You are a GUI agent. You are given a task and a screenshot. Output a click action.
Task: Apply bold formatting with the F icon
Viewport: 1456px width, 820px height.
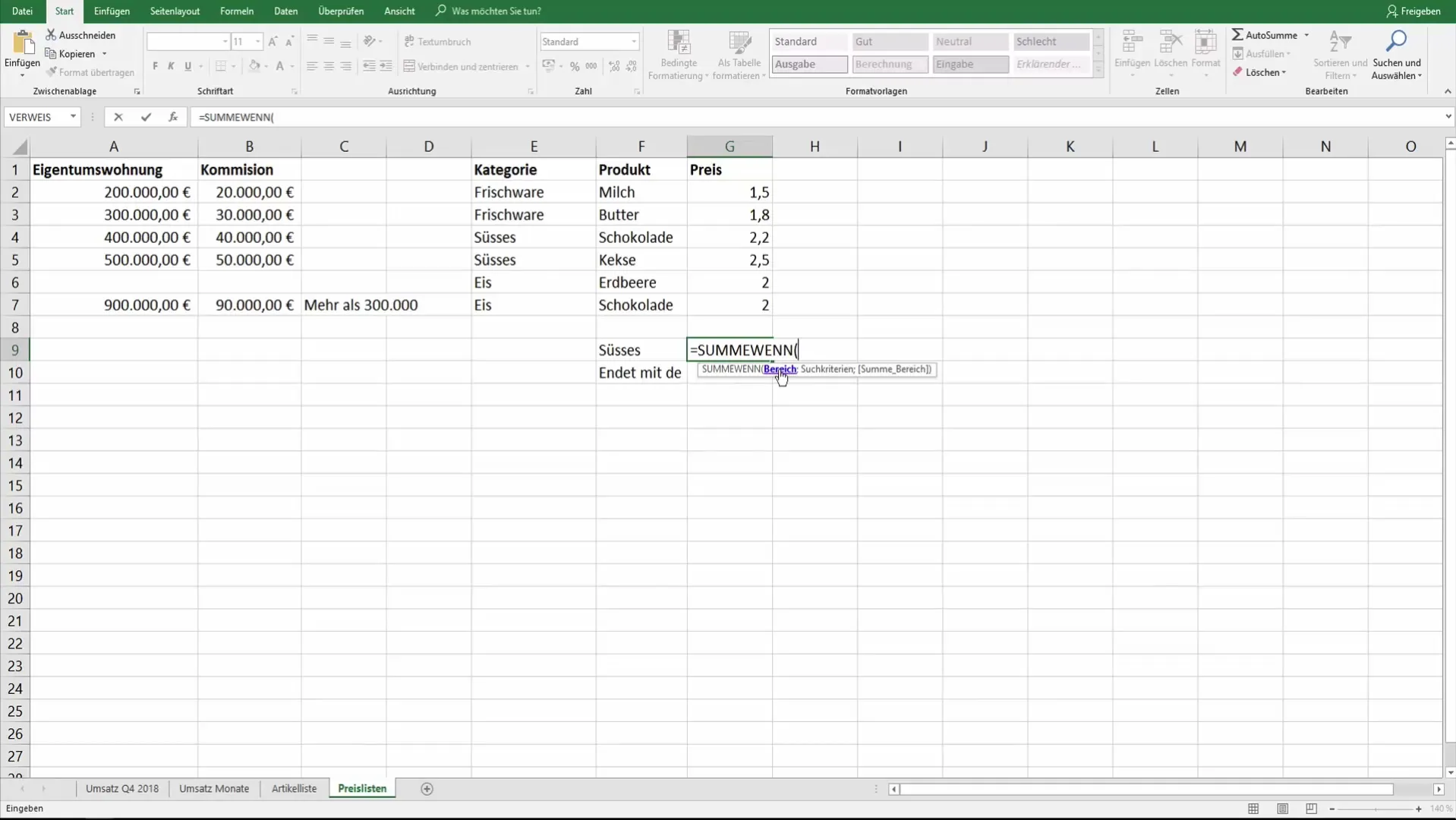tap(154, 67)
